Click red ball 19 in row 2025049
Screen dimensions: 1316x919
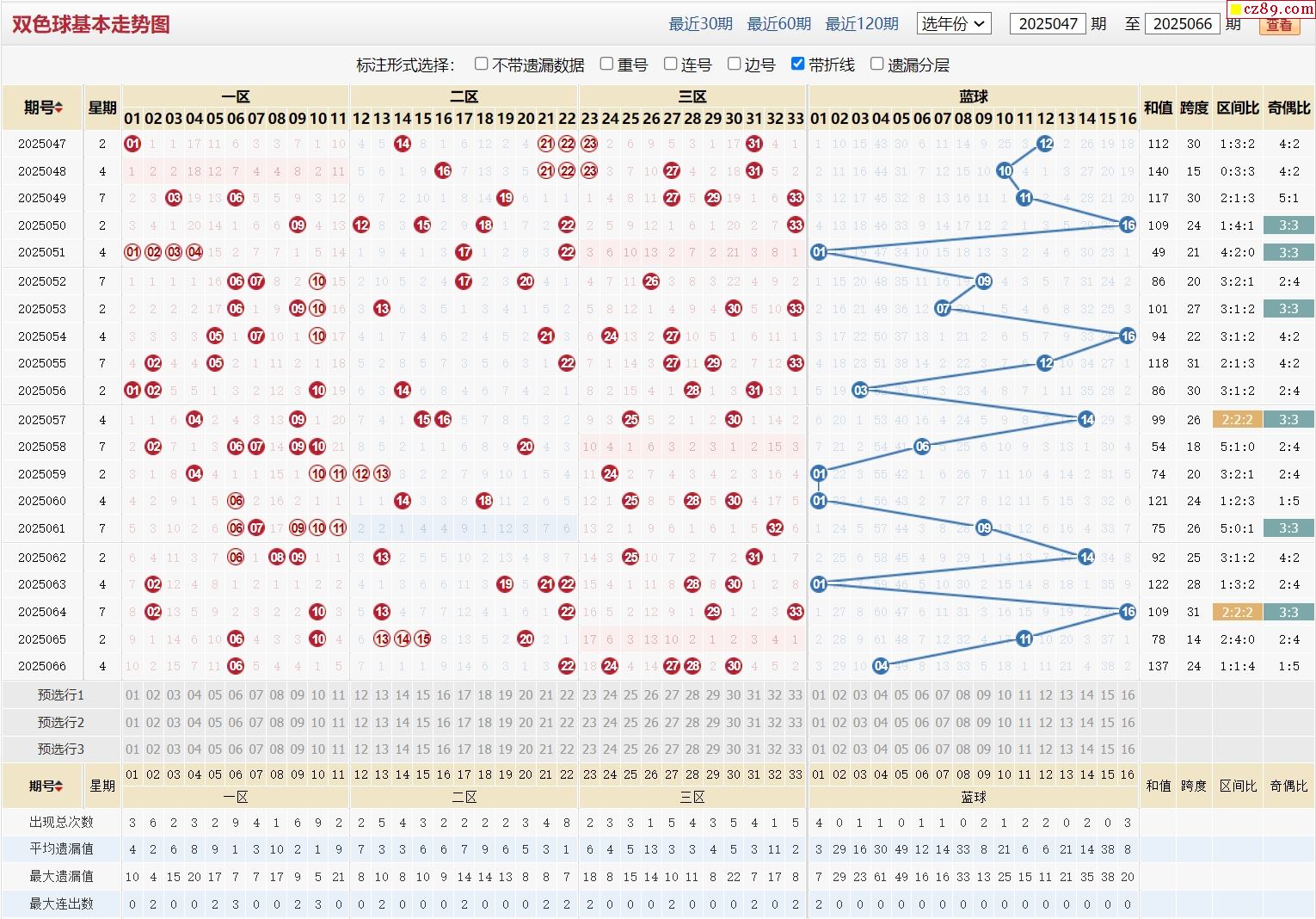(505, 198)
